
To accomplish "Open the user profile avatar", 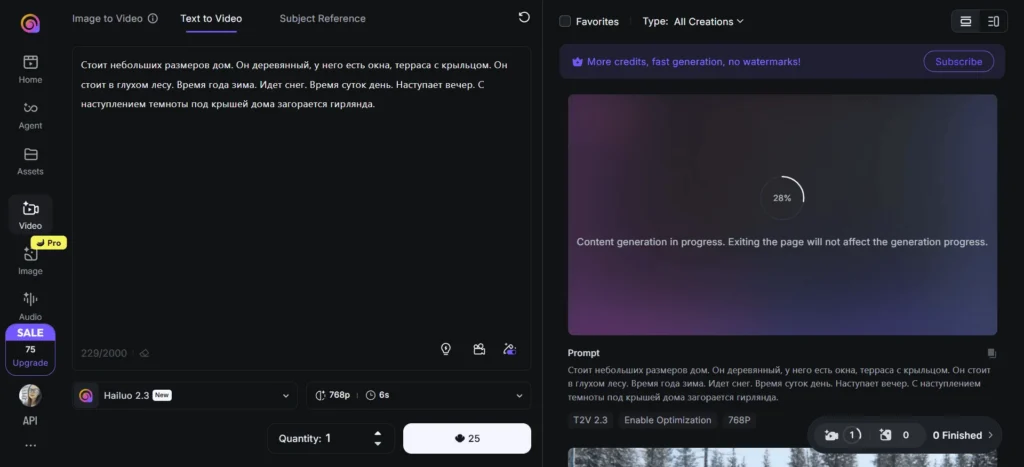I will (30, 395).
